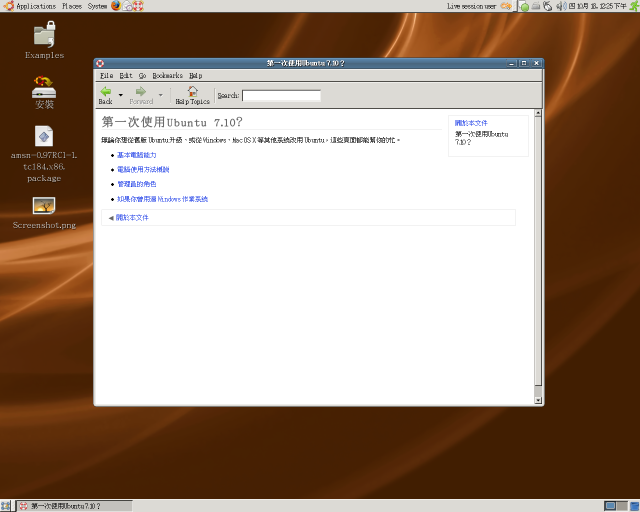This screenshot has height=512, width=640.
Task: Click the scrollbar up arrow
Action: tap(538, 113)
